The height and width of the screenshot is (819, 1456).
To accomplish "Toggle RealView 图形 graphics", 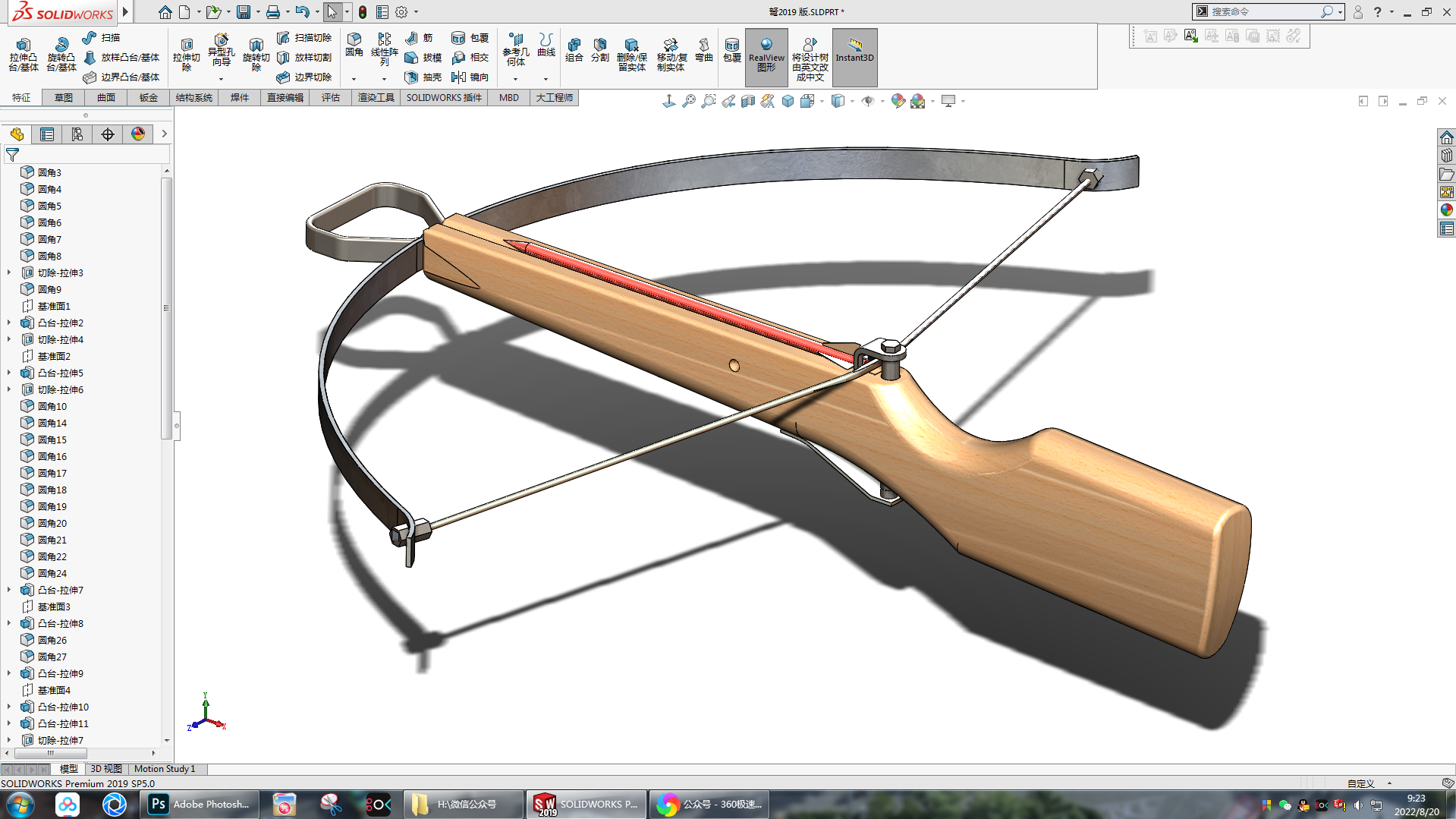I will click(766, 55).
